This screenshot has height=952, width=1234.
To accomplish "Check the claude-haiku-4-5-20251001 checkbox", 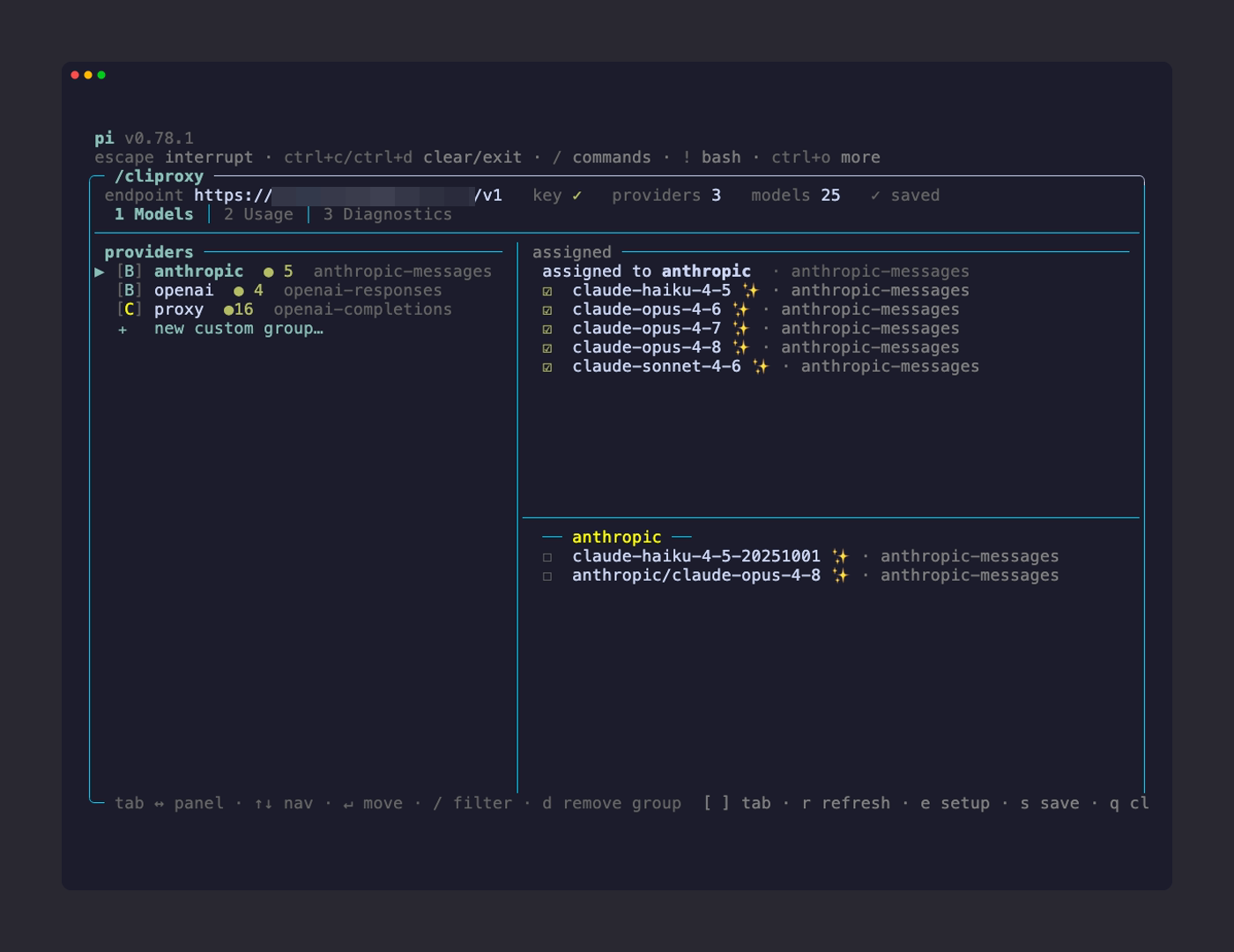I will [x=547, y=557].
